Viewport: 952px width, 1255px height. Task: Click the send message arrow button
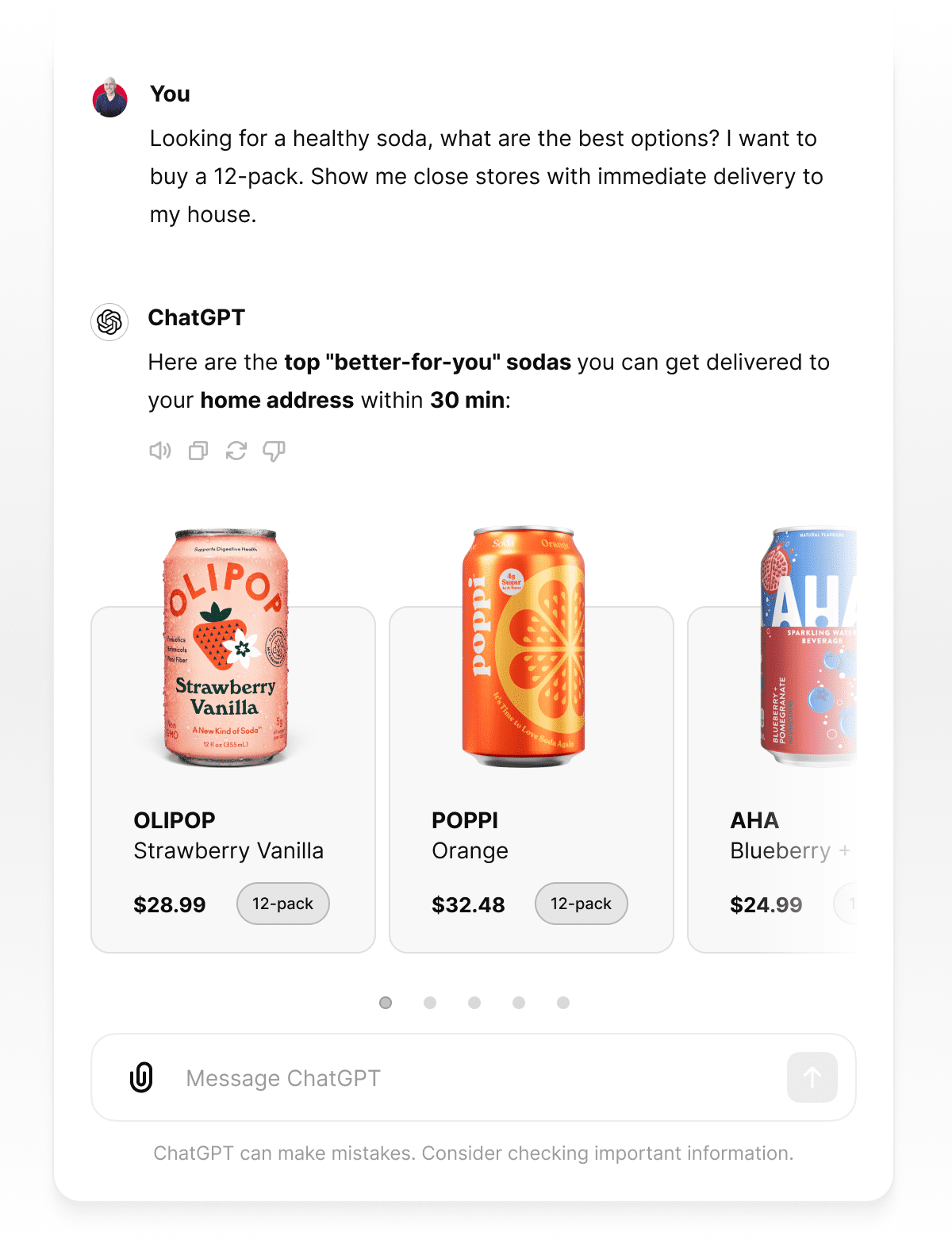[812, 1077]
